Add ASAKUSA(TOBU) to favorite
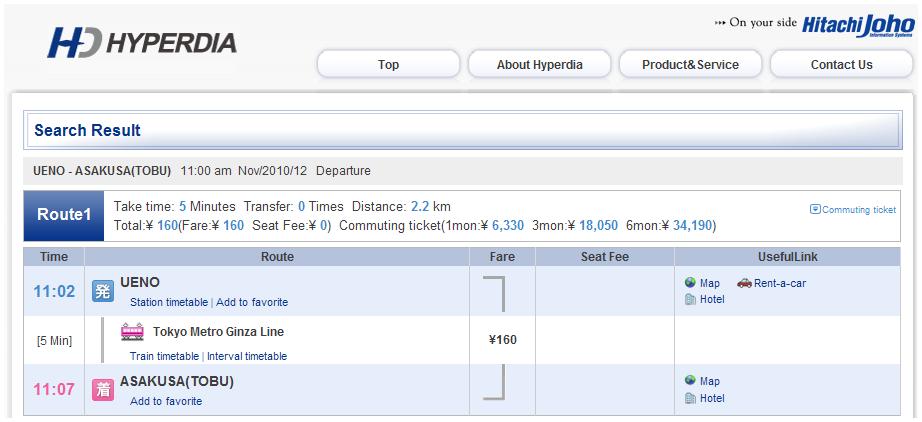 (x=166, y=401)
